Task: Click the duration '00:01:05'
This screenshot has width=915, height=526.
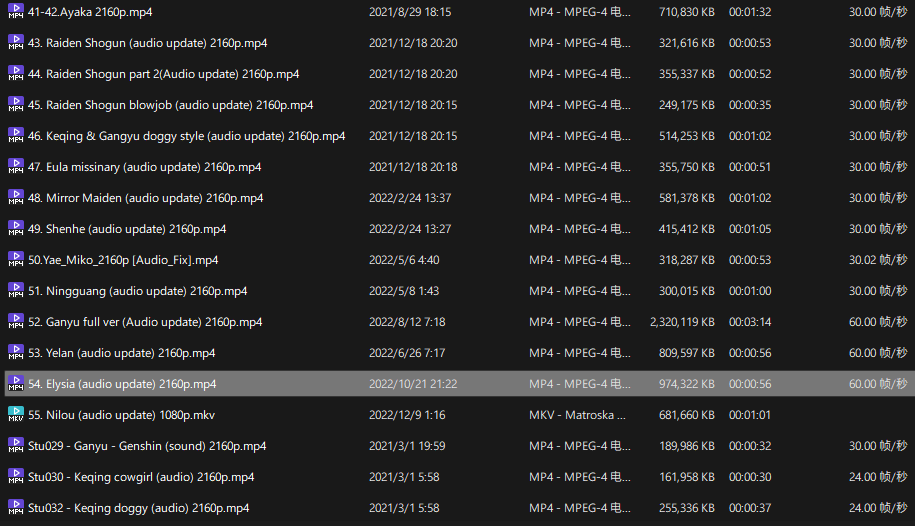Action: pos(750,229)
